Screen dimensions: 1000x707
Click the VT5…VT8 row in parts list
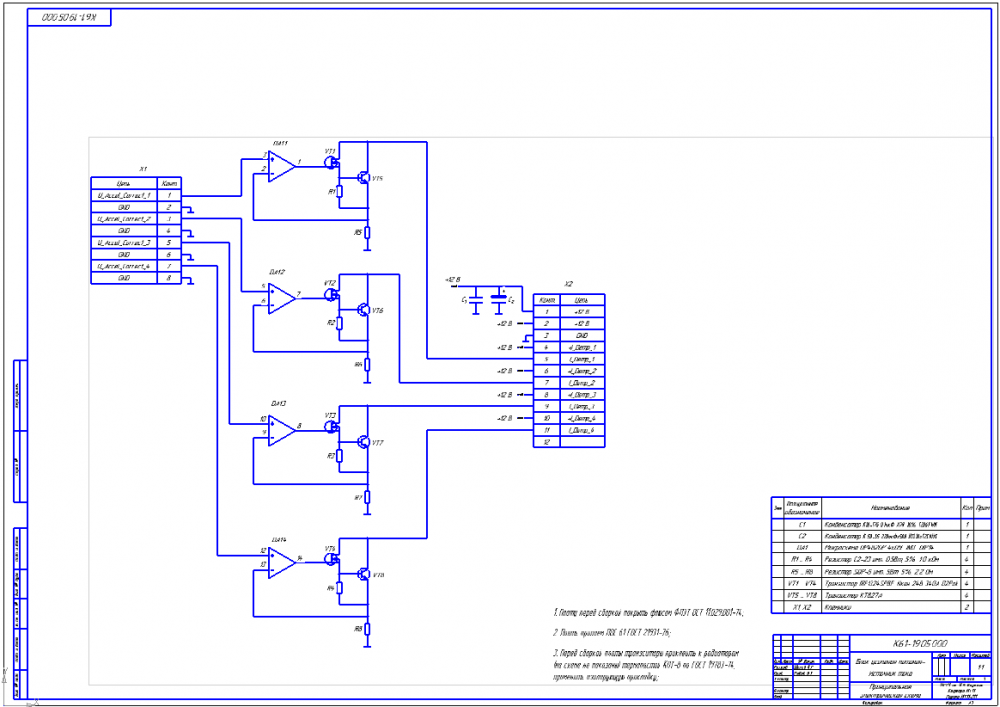click(880, 594)
